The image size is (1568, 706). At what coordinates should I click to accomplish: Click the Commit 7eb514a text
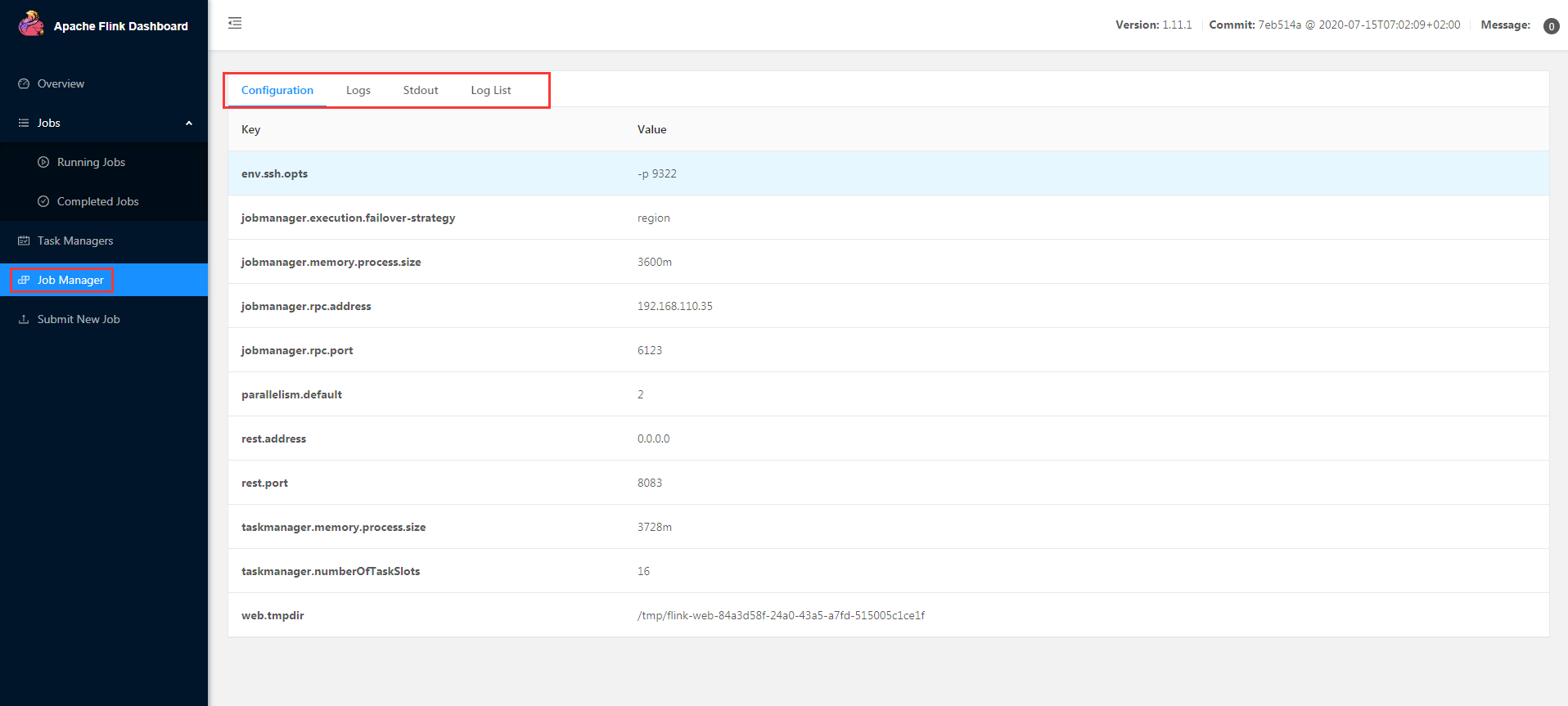(x=1335, y=25)
